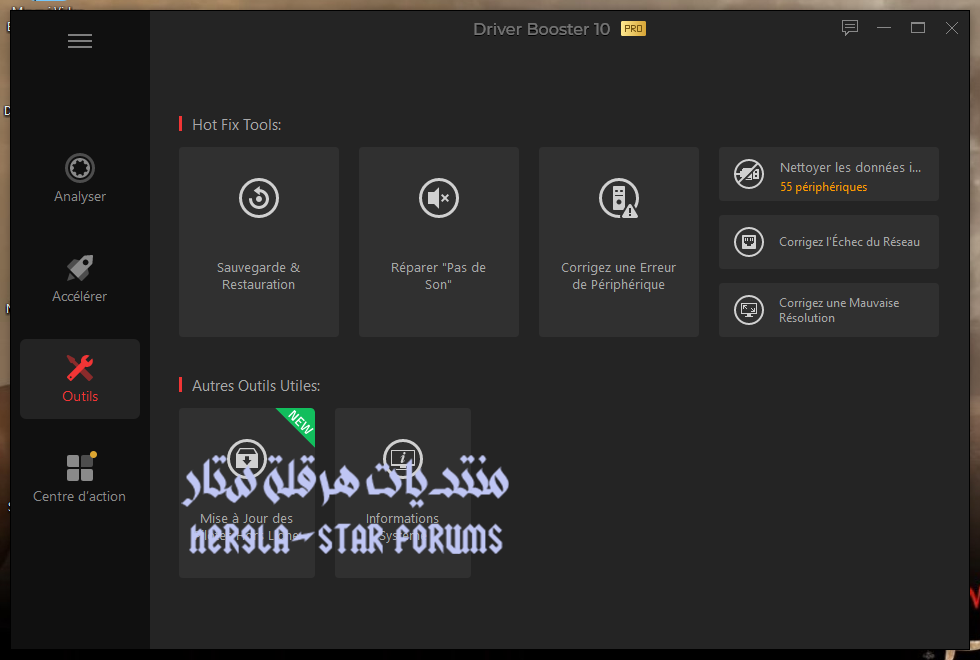Maximize the Driver Booster window
Viewport: 980px width, 660px height.
pos(918,28)
